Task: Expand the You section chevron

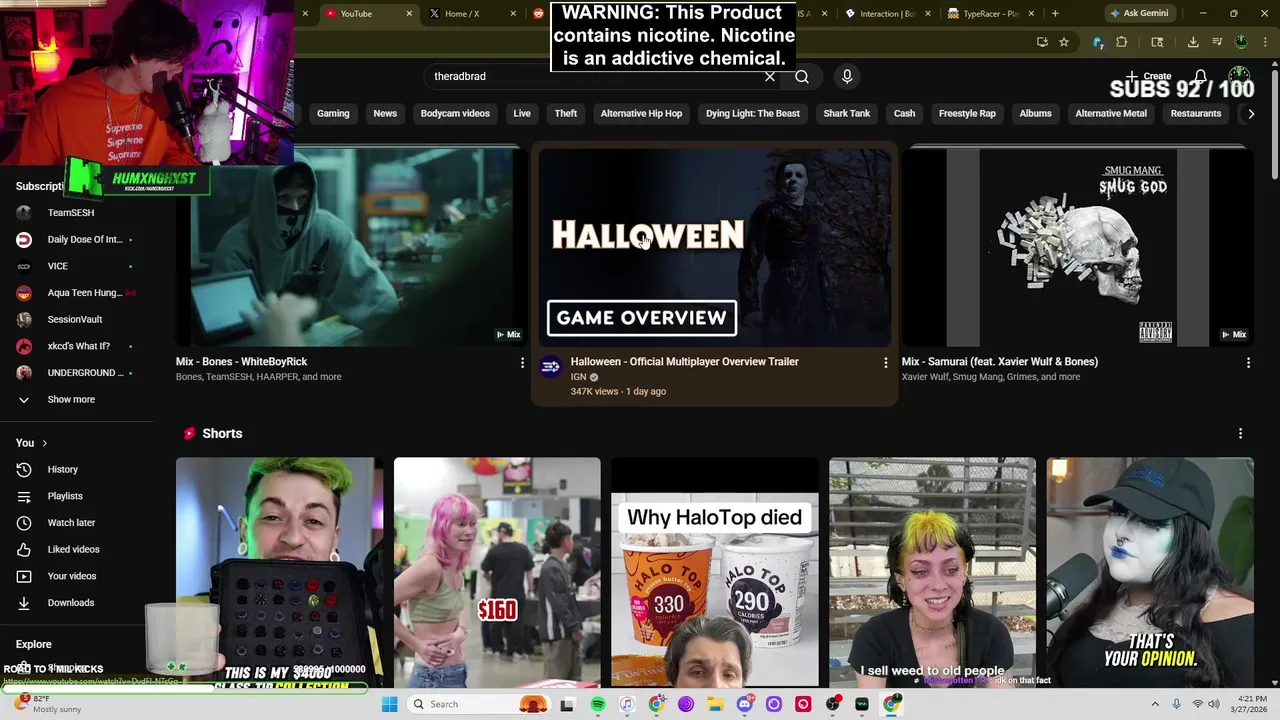Action: pos(44,443)
